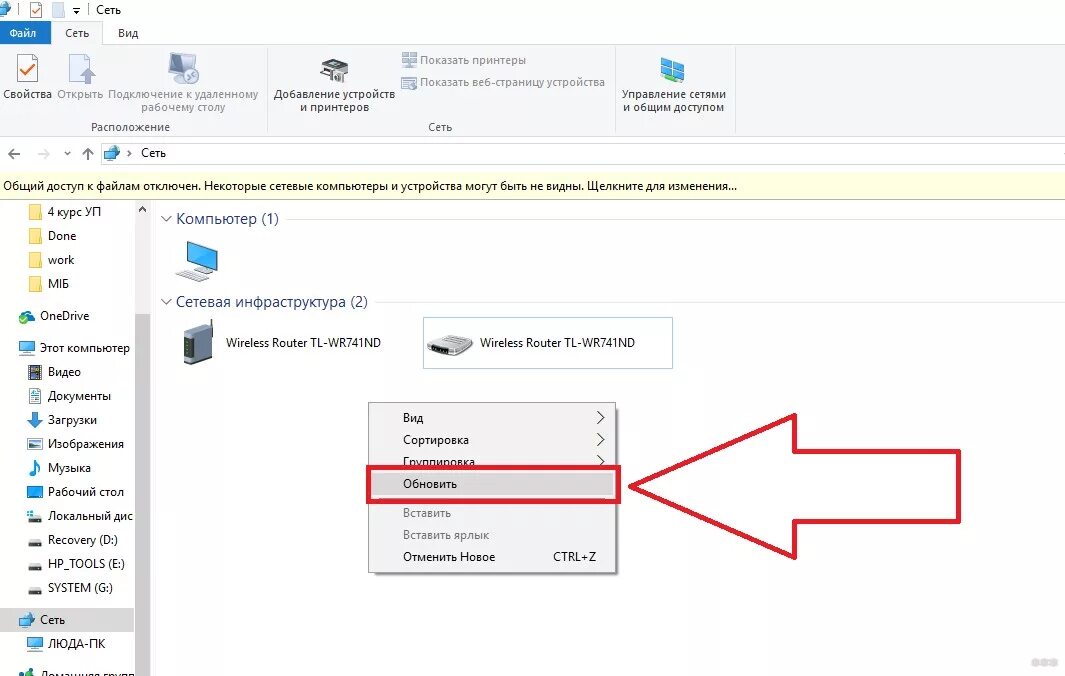
Task: Collapse the Сетевая инфраструктура (2) group
Action: point(166,302)
